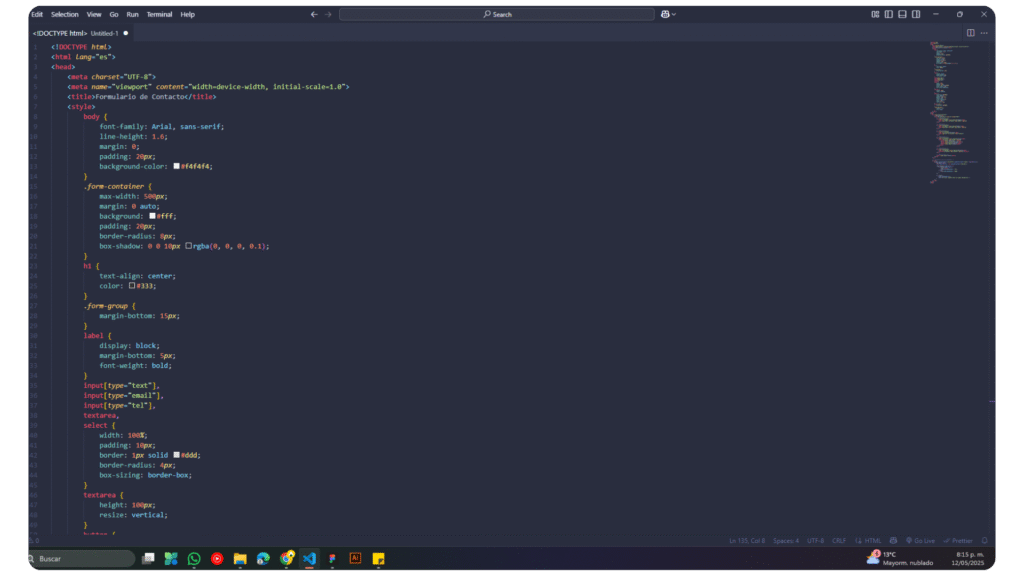
Task: Open the Customize Layout icon
Action: (x=875, y=14)
